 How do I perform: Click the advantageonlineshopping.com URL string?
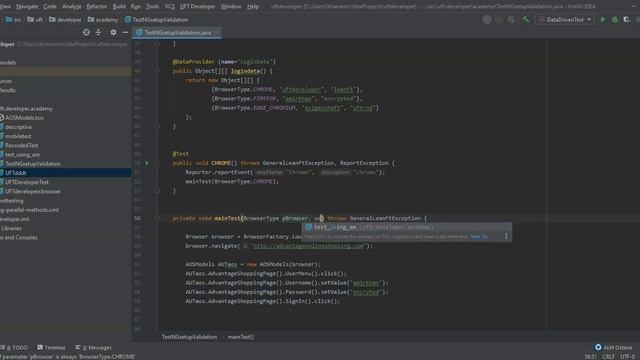[x=309, y=246]
